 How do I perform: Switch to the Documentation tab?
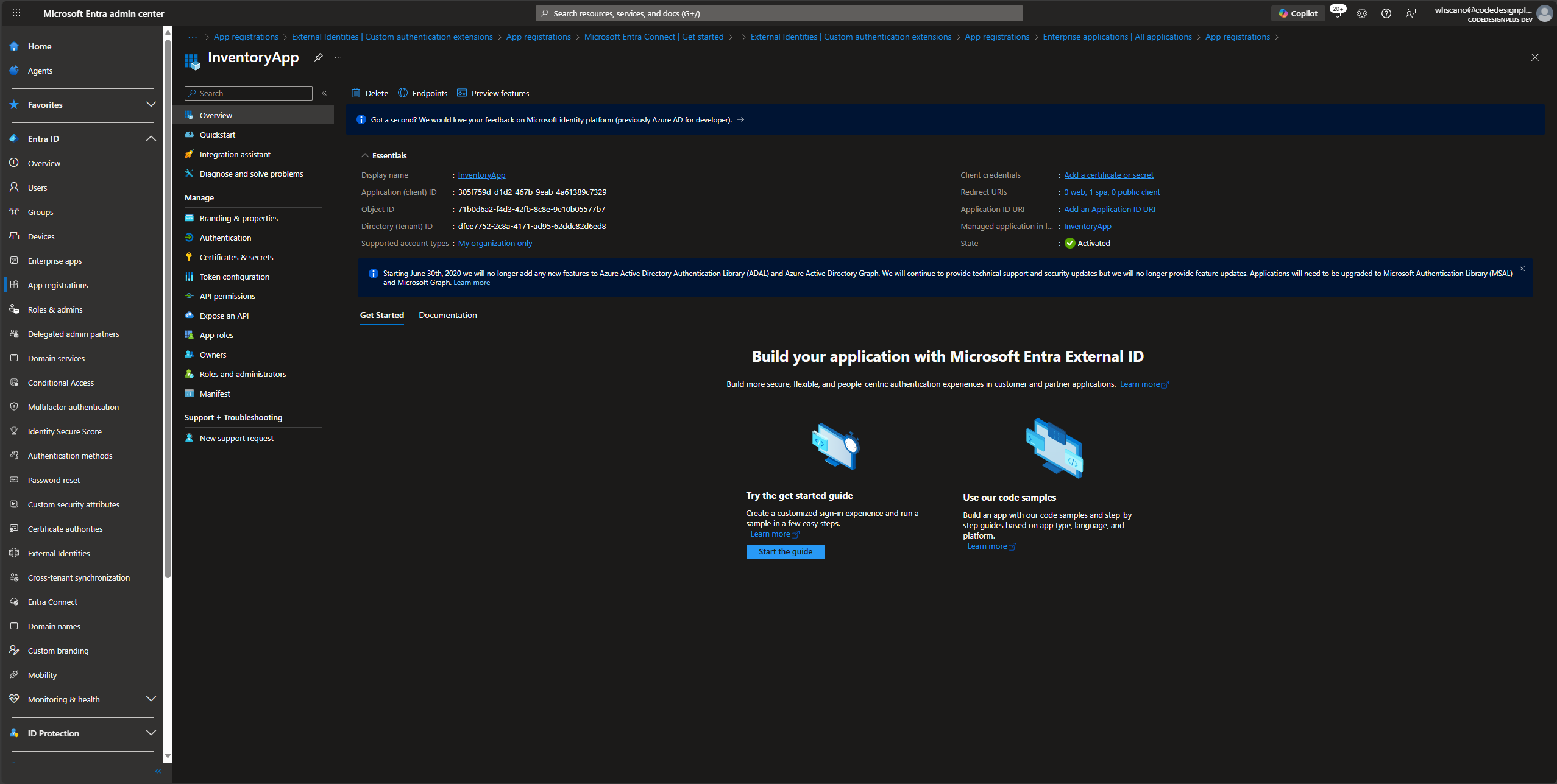tap(448, 315)
